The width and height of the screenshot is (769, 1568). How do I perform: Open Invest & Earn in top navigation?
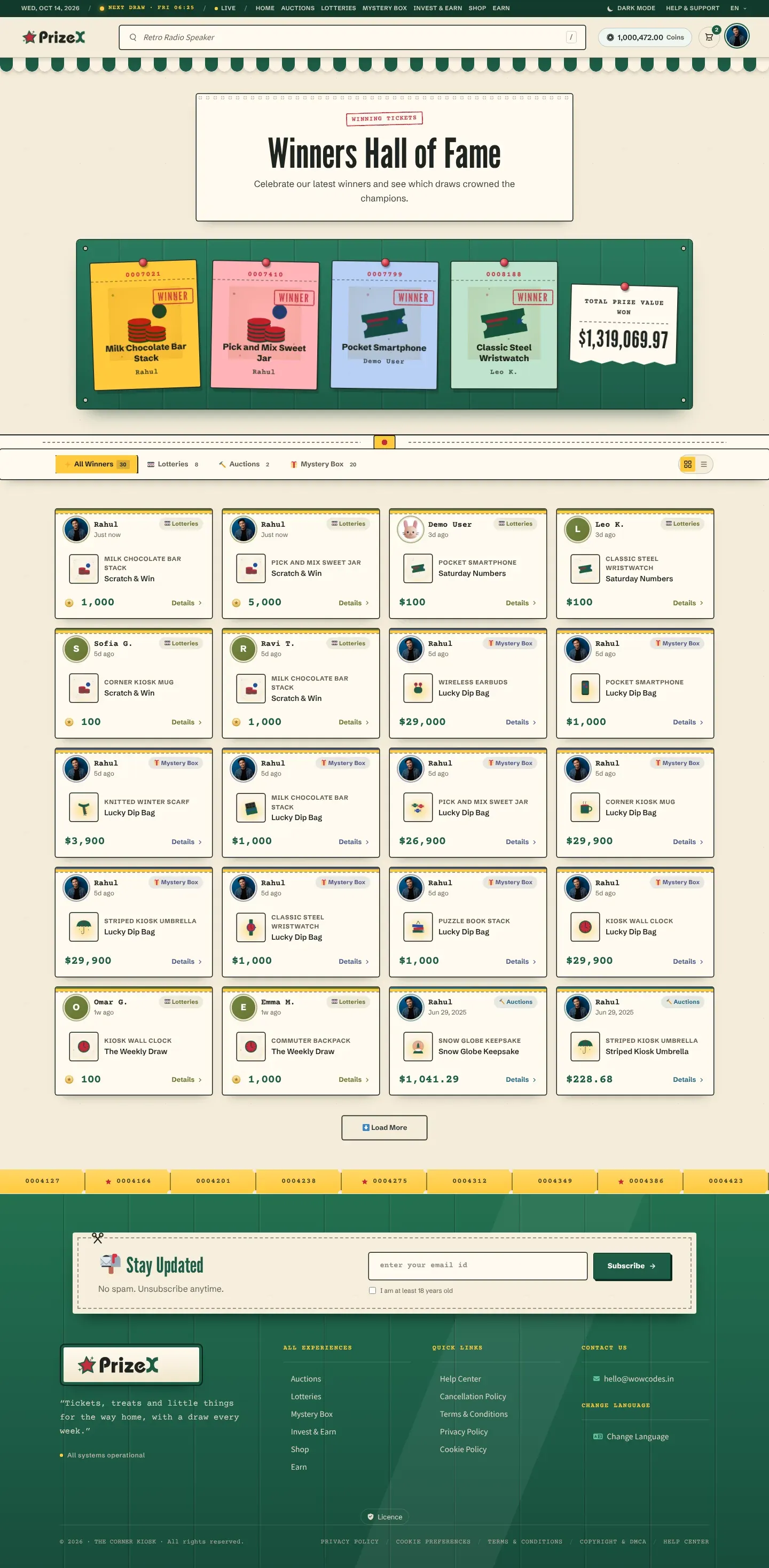(437, 8)
